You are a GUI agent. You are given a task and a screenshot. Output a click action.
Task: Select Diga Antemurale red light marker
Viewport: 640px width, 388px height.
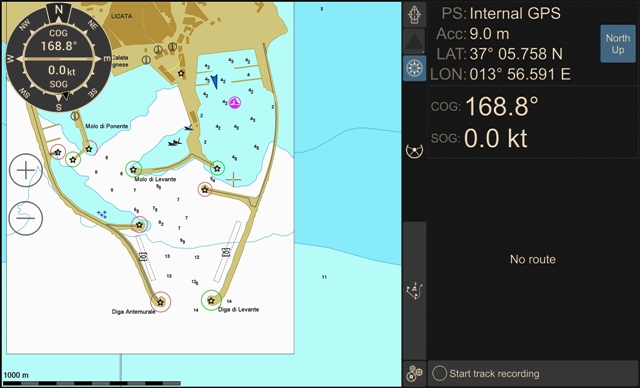click(160, 302)
